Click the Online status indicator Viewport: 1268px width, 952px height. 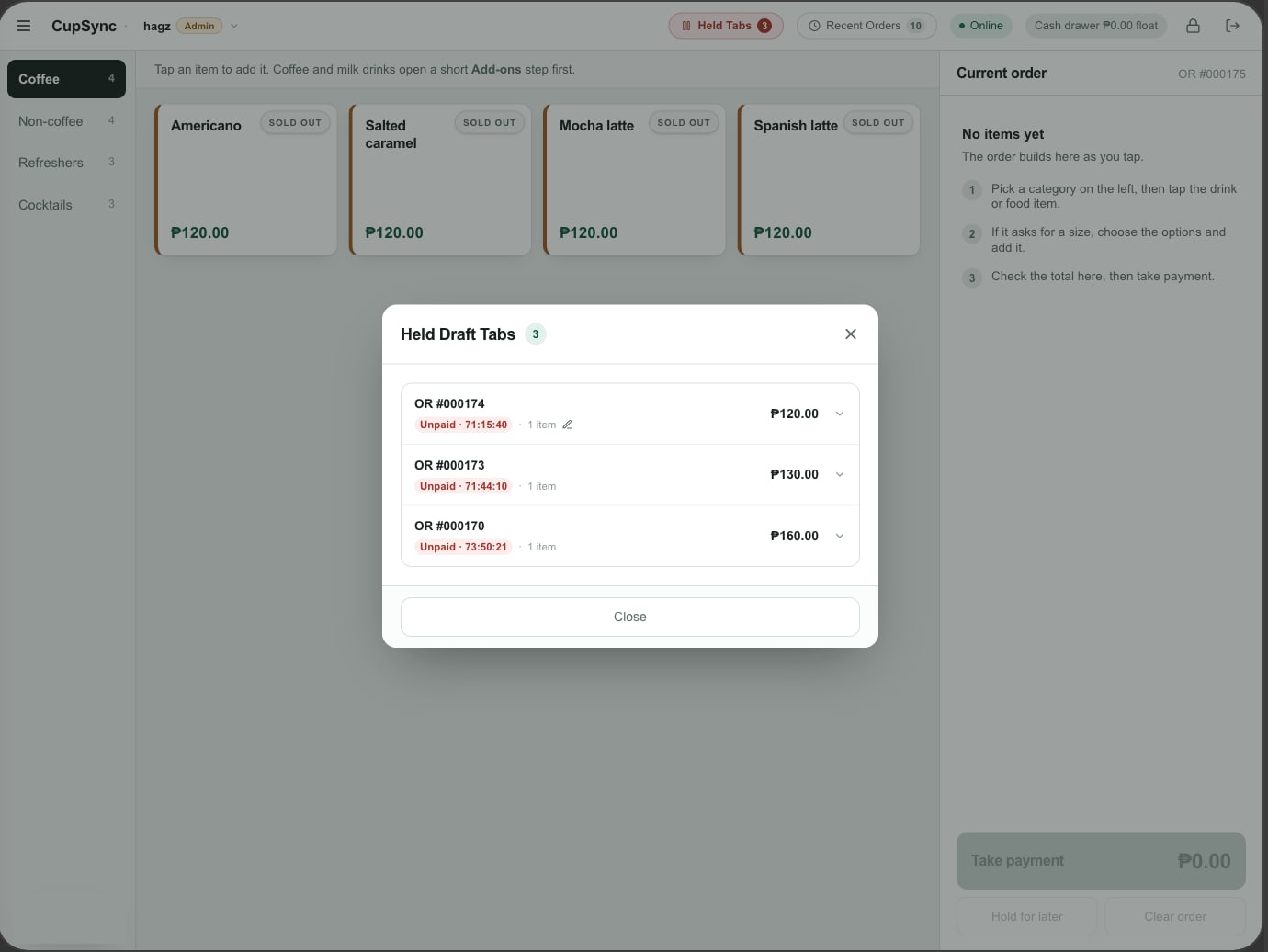(x=980, y=26)
